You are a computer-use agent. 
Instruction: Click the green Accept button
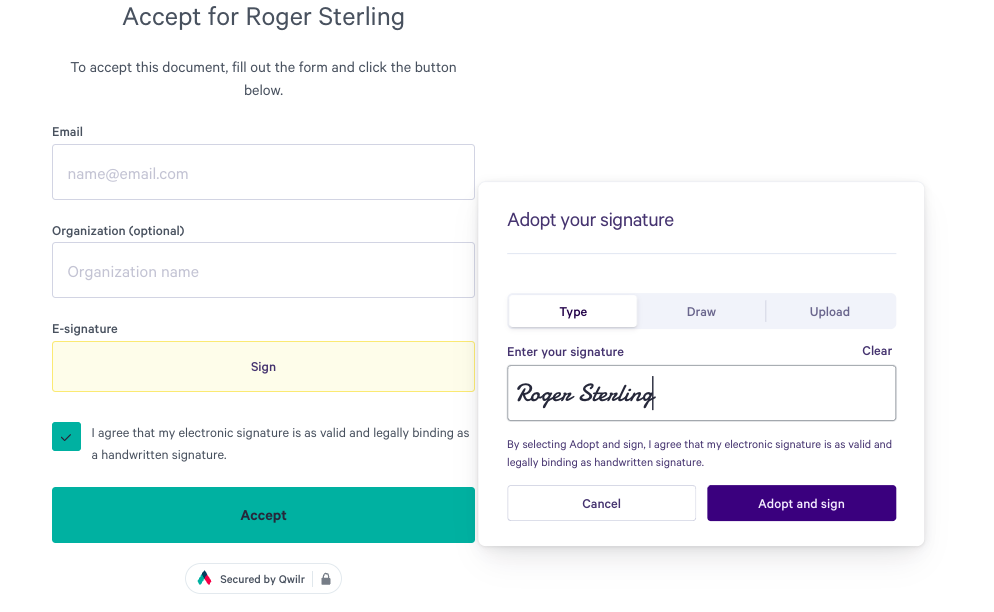(263, 515)
